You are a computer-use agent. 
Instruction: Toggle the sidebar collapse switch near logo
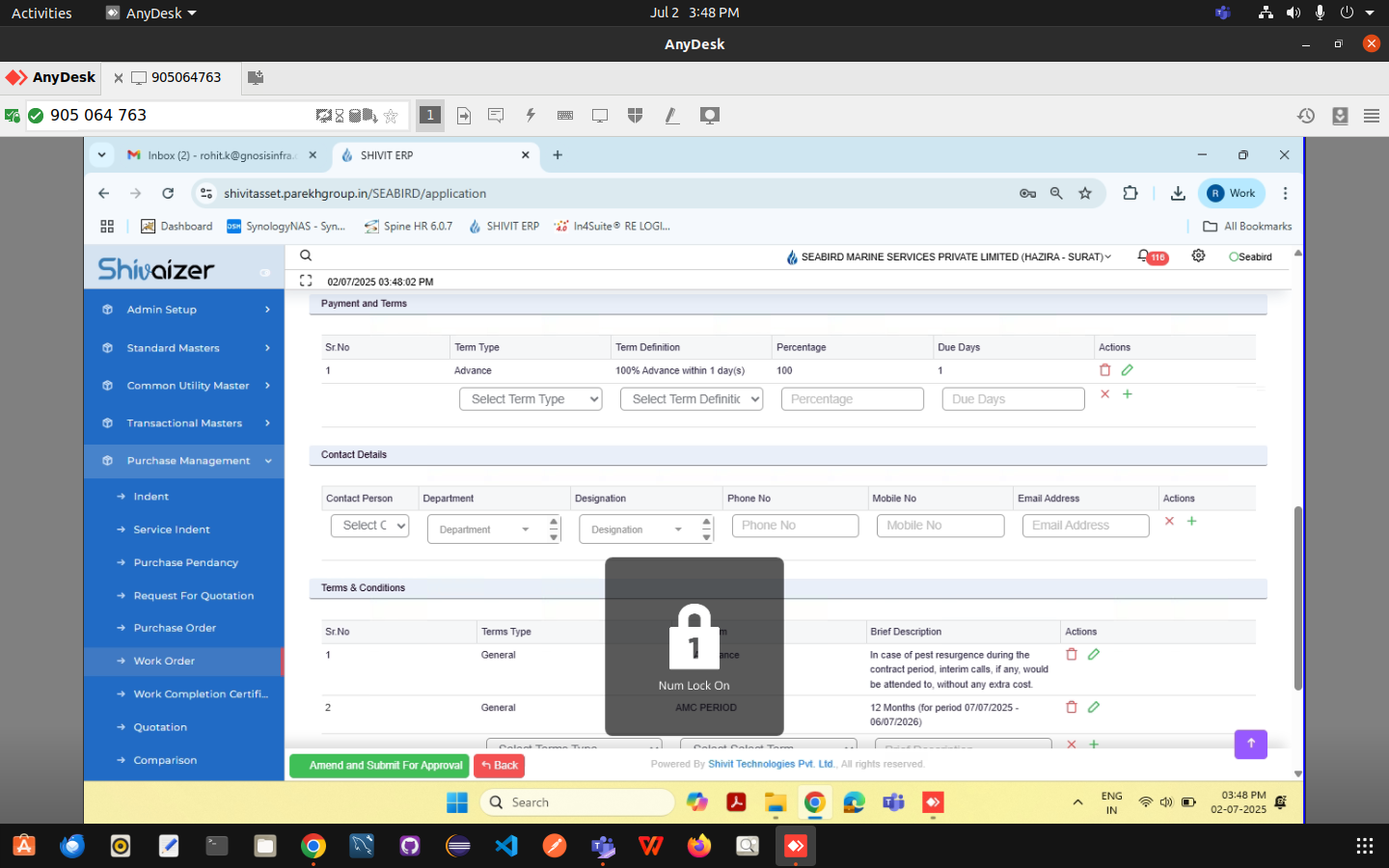tap(264, 273)
